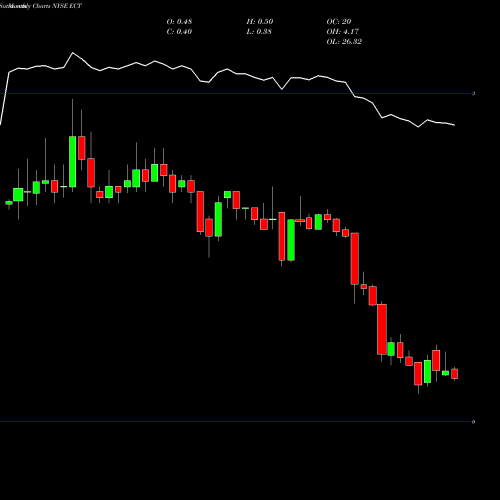Click the tallest green candlestick at the chart's peak
The height and width of the screenshot is (500, 500).
point(72,162)
